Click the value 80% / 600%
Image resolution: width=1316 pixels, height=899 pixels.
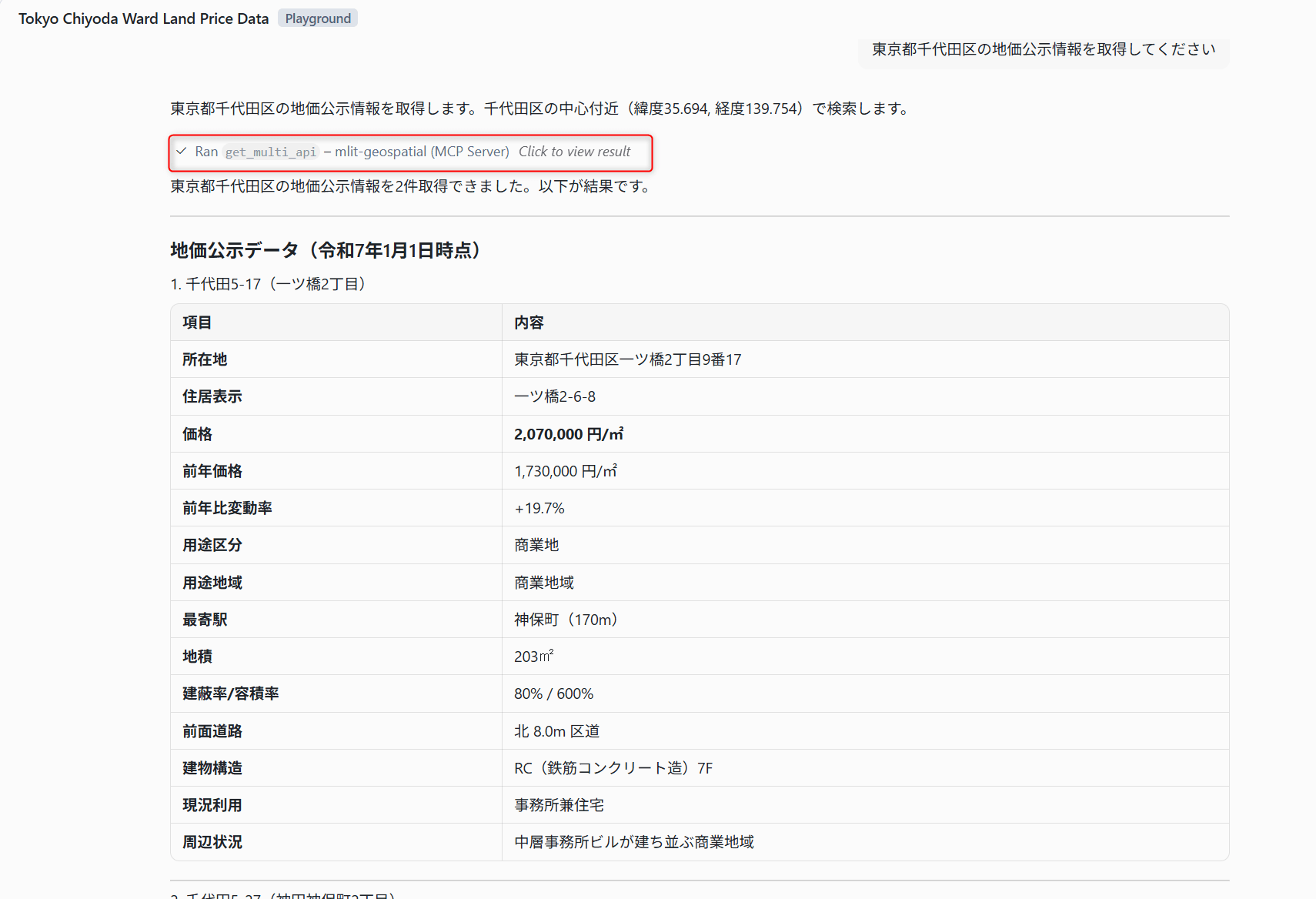pyautogui.click(x=554, y=693)
